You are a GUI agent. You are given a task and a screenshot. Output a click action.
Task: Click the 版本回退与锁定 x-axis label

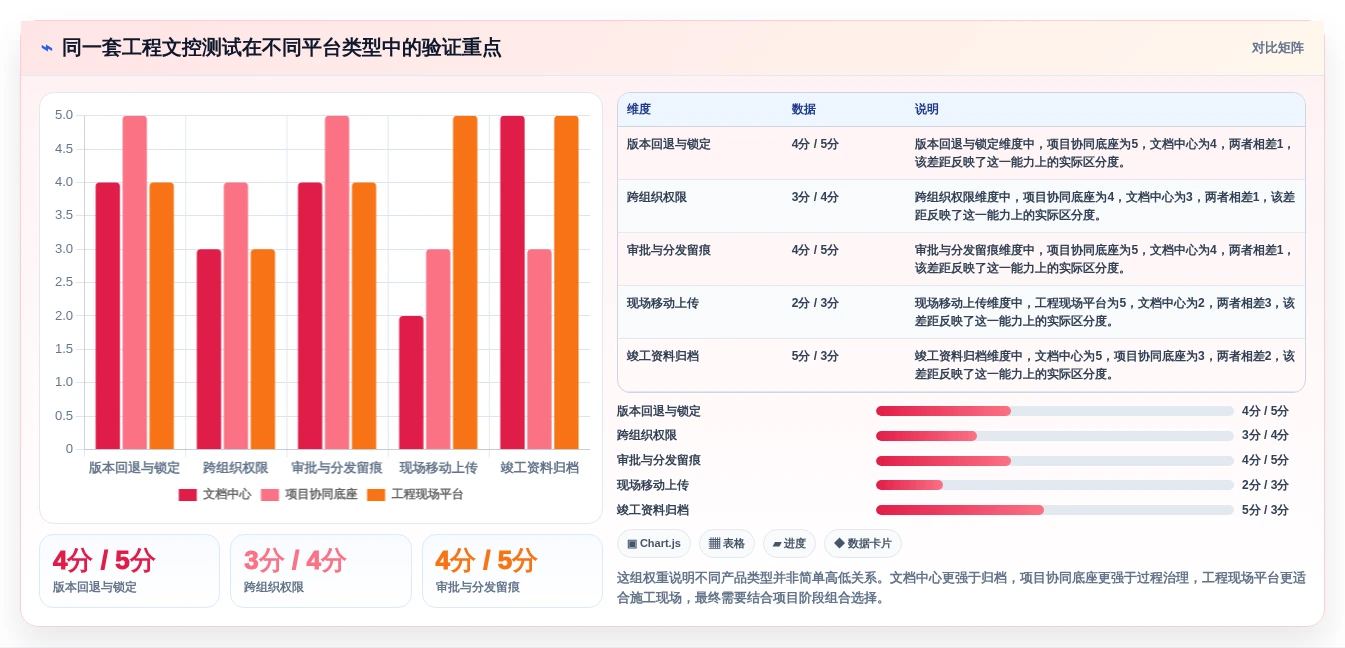click(135, 467)
